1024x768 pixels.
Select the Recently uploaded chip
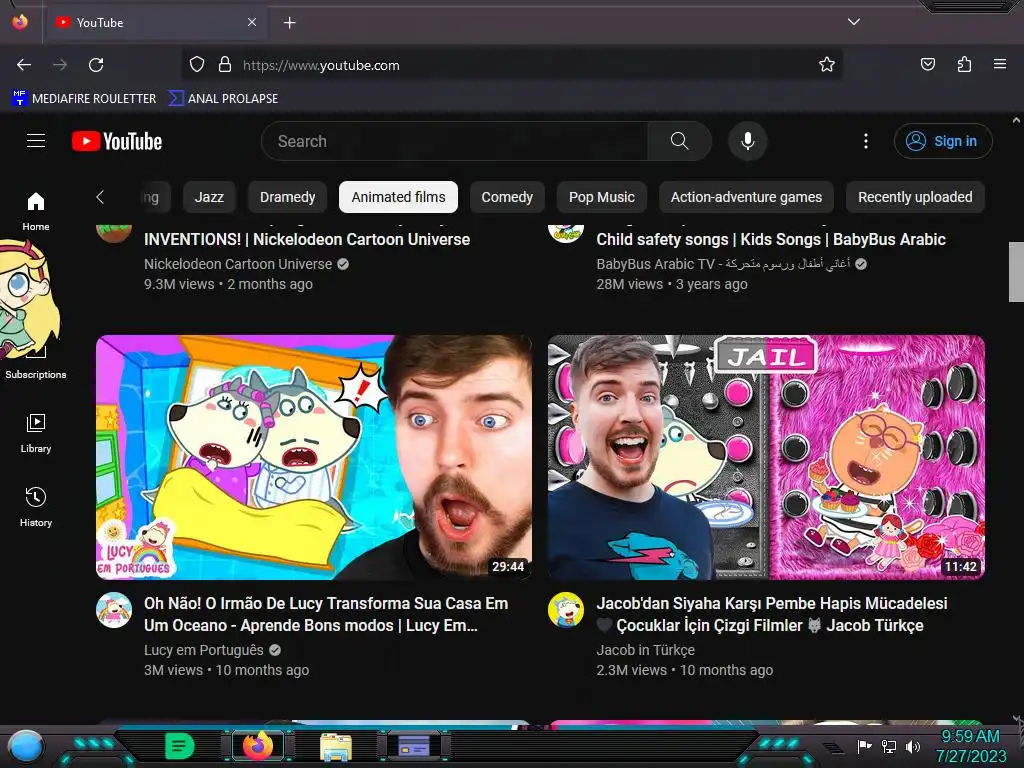coord(915,197)
